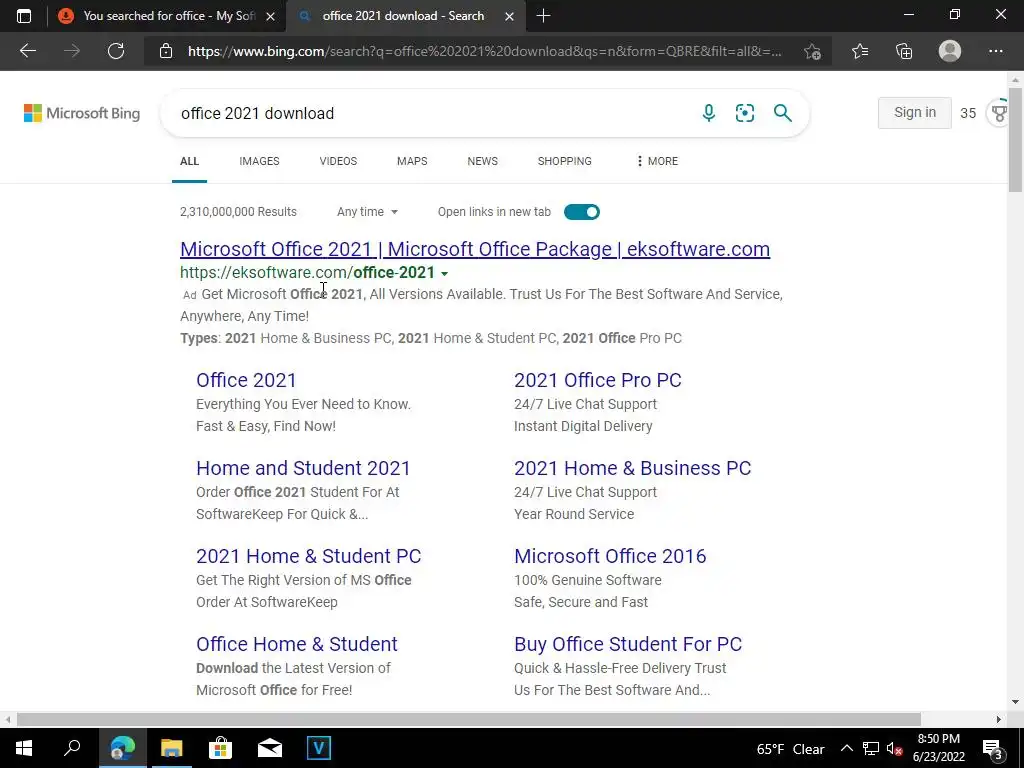Open Microsoft Office 2016 link
The image size is (1024, 768).
click(x=610, y=556)
